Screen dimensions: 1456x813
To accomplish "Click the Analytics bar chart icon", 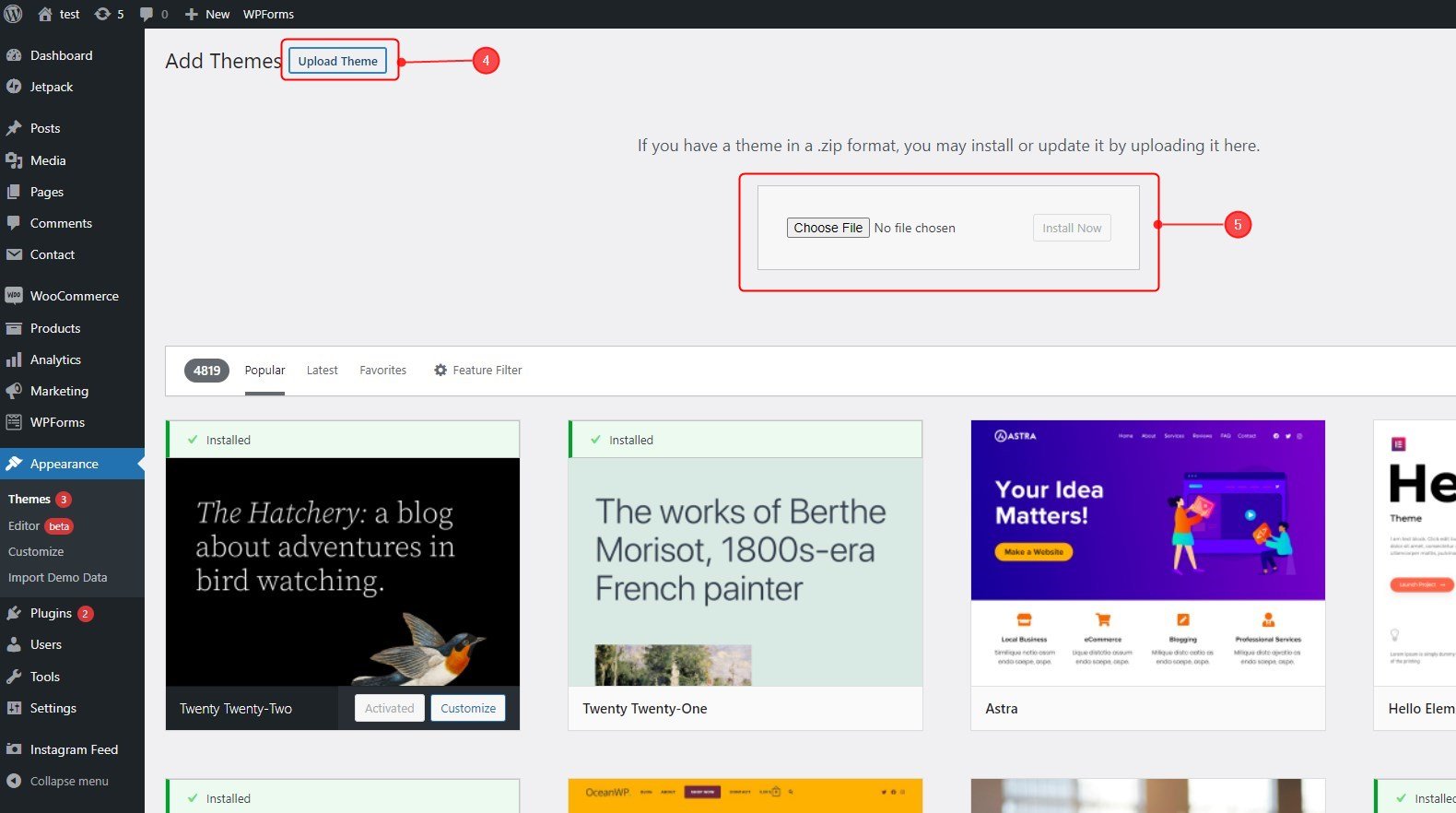I will click(x=14, y=359).
